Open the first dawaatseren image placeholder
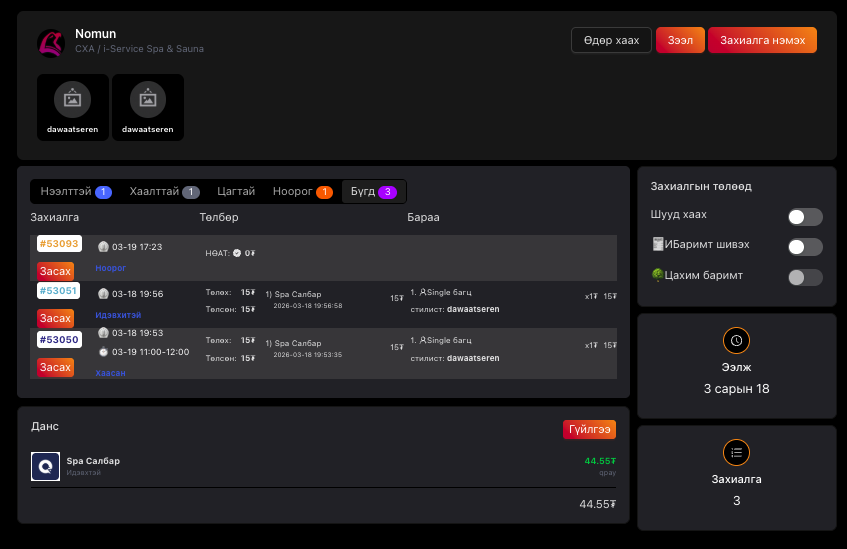Image resolution: width=847 pixels, height=549 pixels. 72,99
